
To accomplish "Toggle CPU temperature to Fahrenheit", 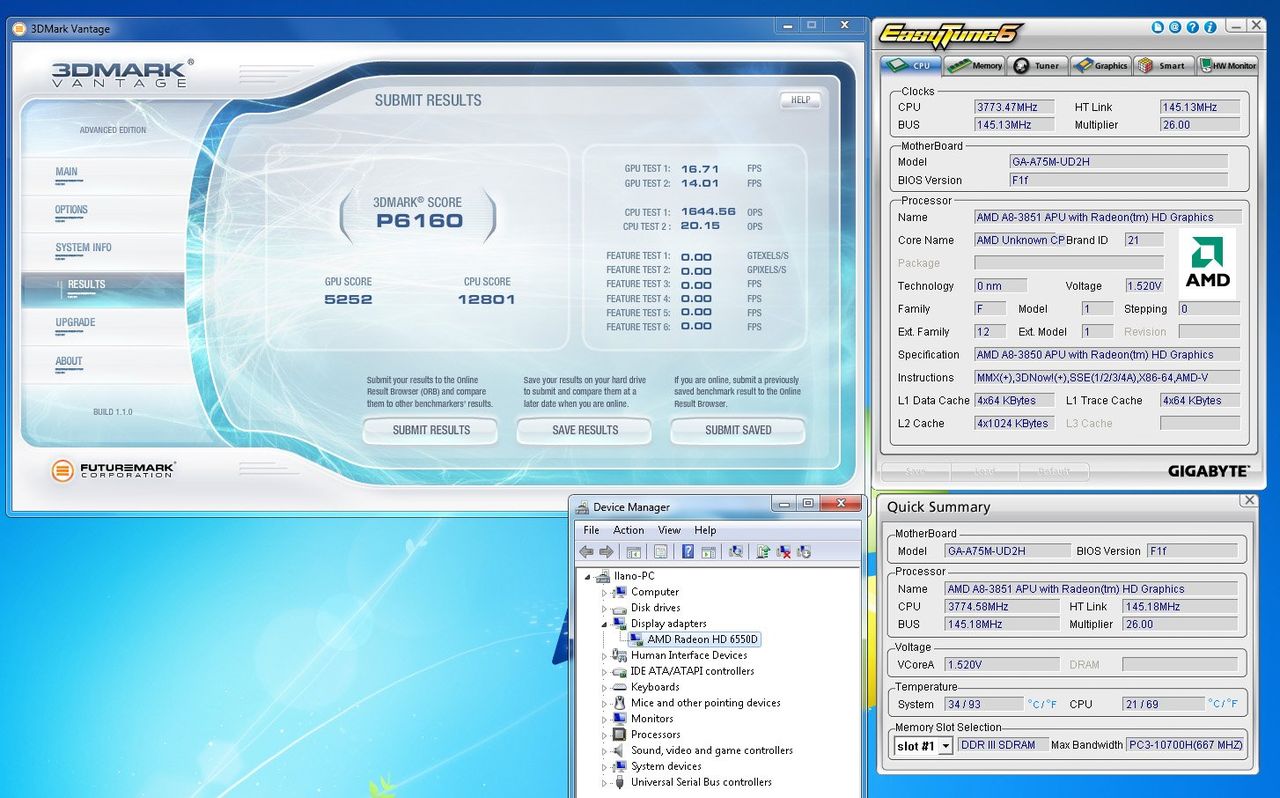I will click(1231, 704).
